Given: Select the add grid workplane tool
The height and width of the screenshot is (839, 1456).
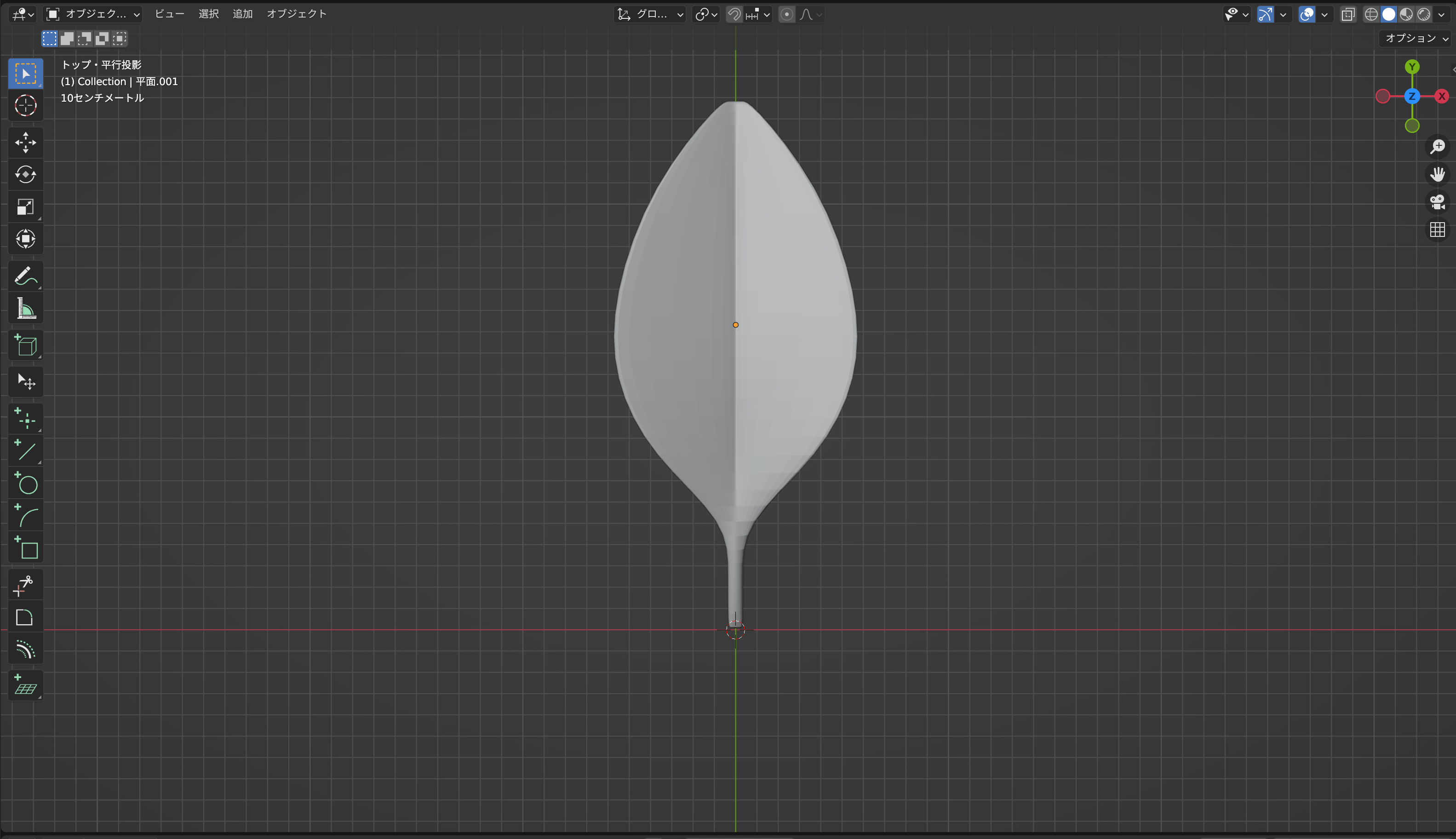Looking at the screenshot, I should click(x=25, y=686).
